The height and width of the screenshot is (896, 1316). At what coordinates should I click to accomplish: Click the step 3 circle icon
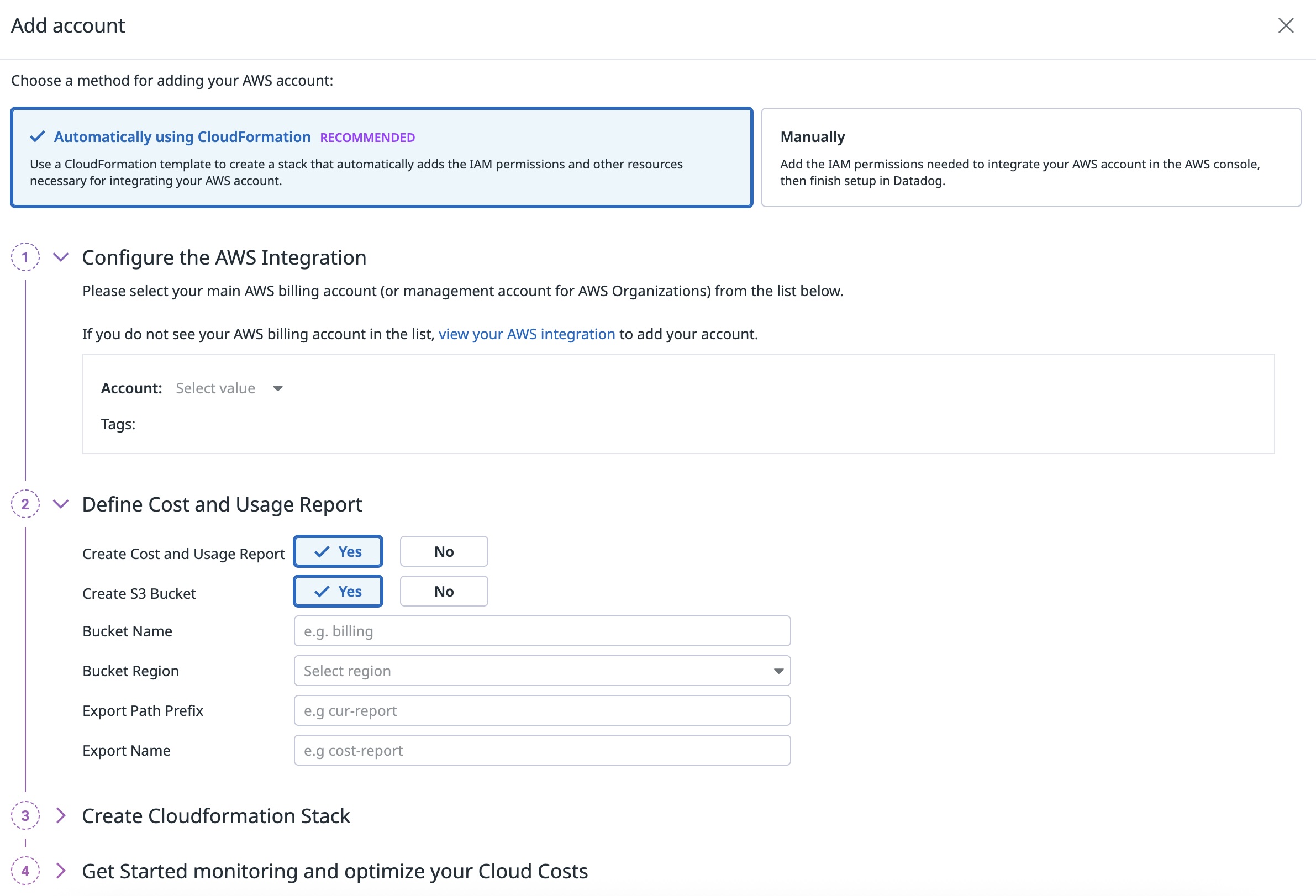pos(25,816)
